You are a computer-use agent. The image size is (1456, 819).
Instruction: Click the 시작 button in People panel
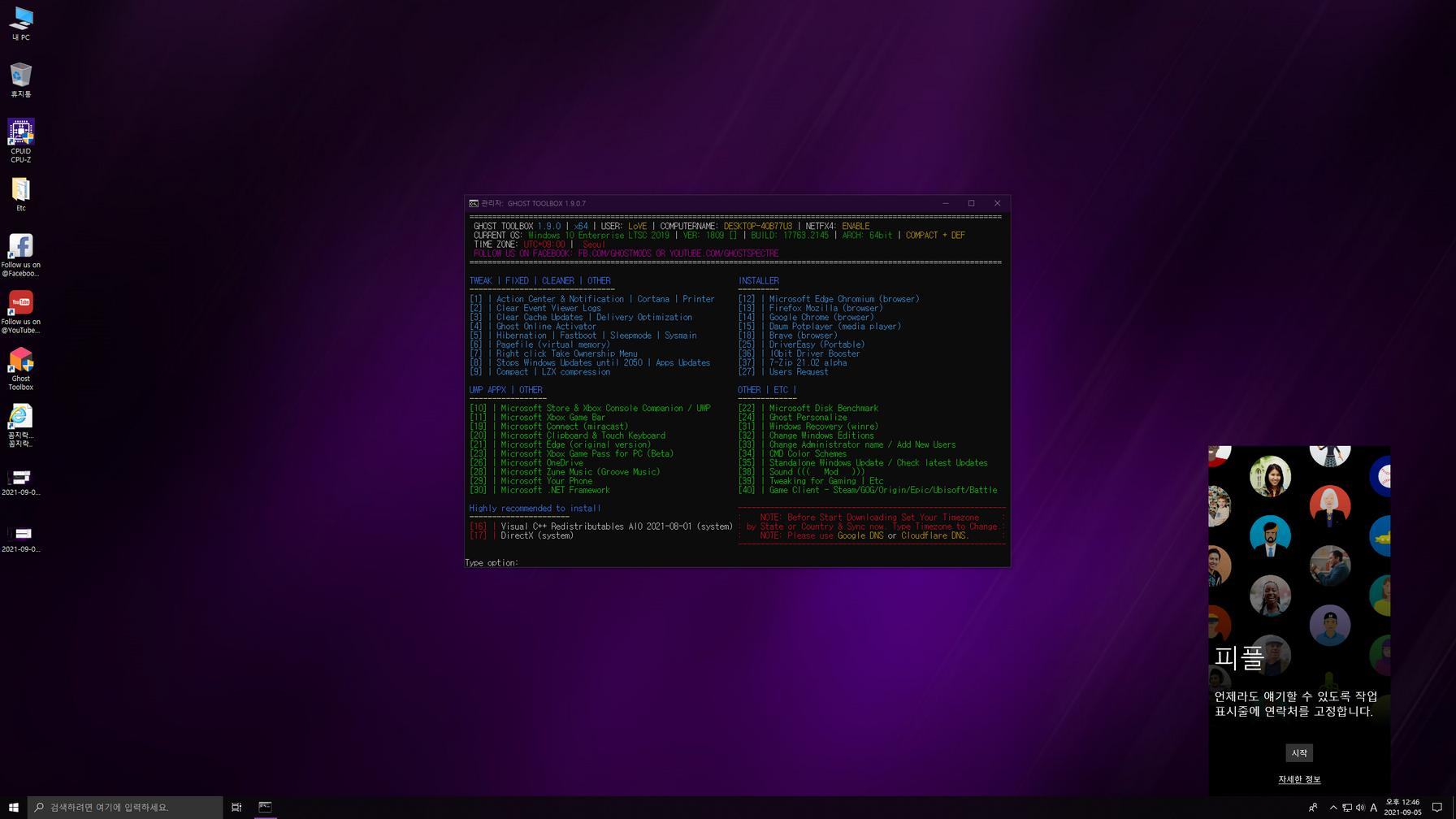click(x=1299, y=753)
